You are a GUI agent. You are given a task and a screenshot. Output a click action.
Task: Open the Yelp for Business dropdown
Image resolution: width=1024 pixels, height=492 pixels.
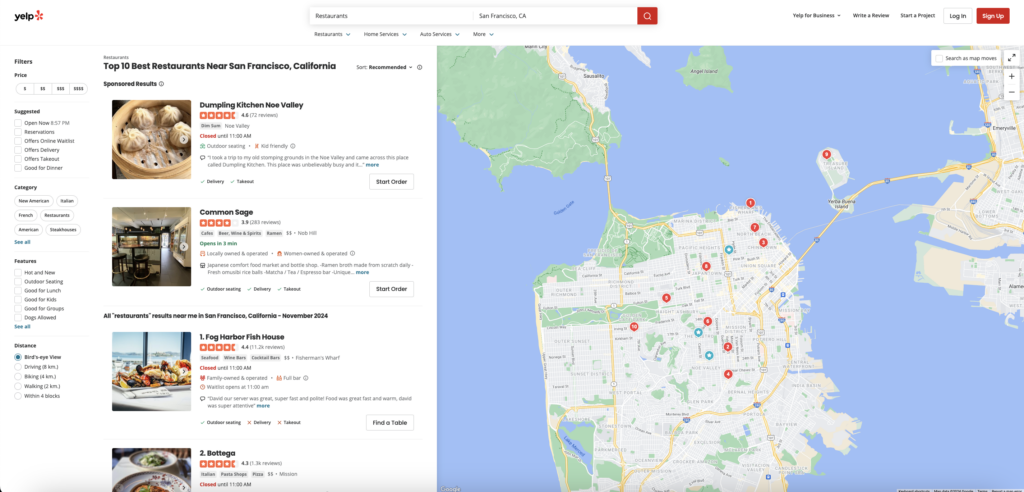tap(816, 16)
